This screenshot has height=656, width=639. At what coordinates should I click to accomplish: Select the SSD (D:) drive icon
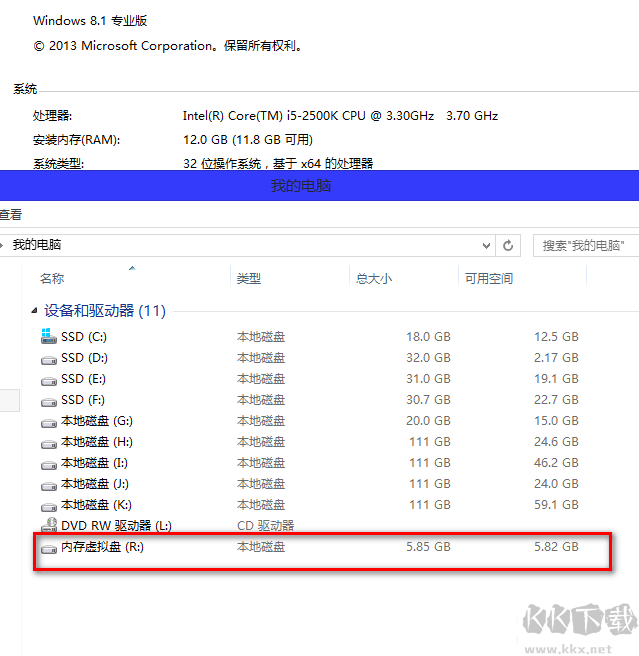48,358
